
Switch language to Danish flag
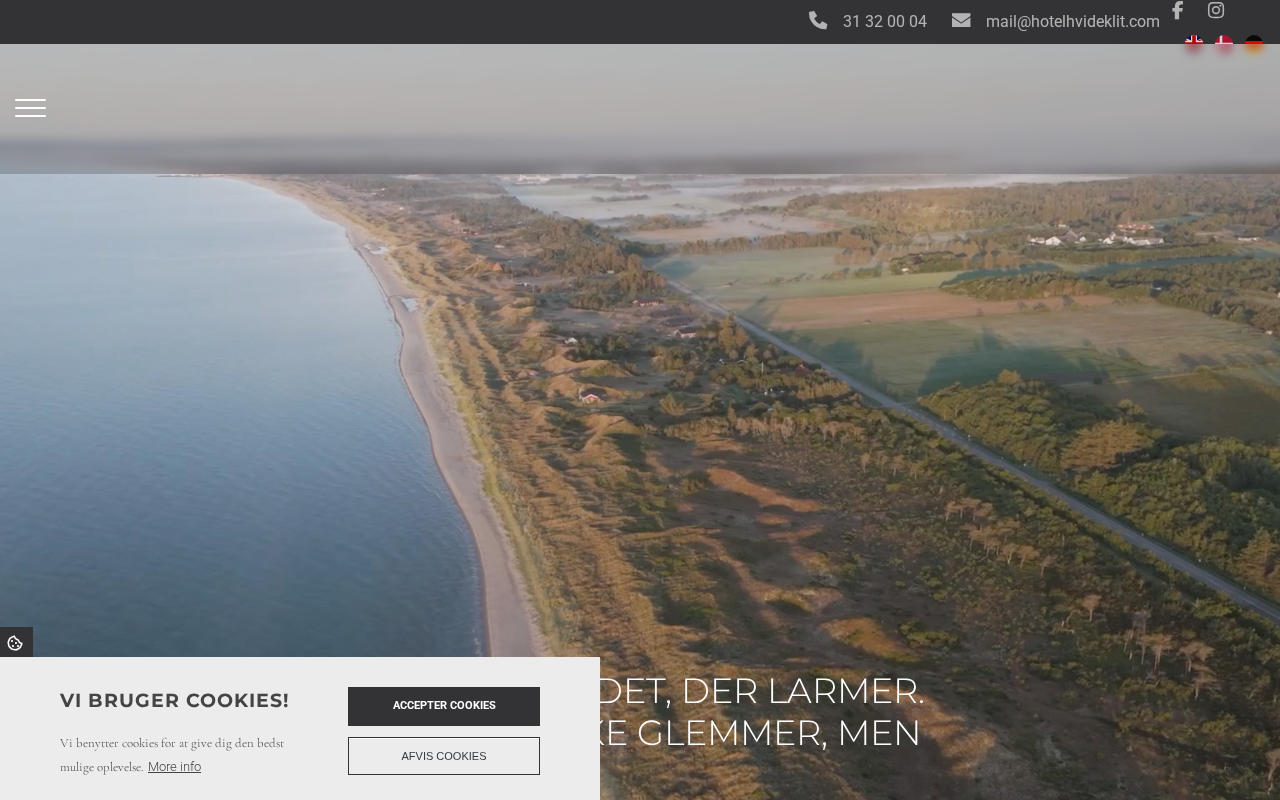[1224, 43]
